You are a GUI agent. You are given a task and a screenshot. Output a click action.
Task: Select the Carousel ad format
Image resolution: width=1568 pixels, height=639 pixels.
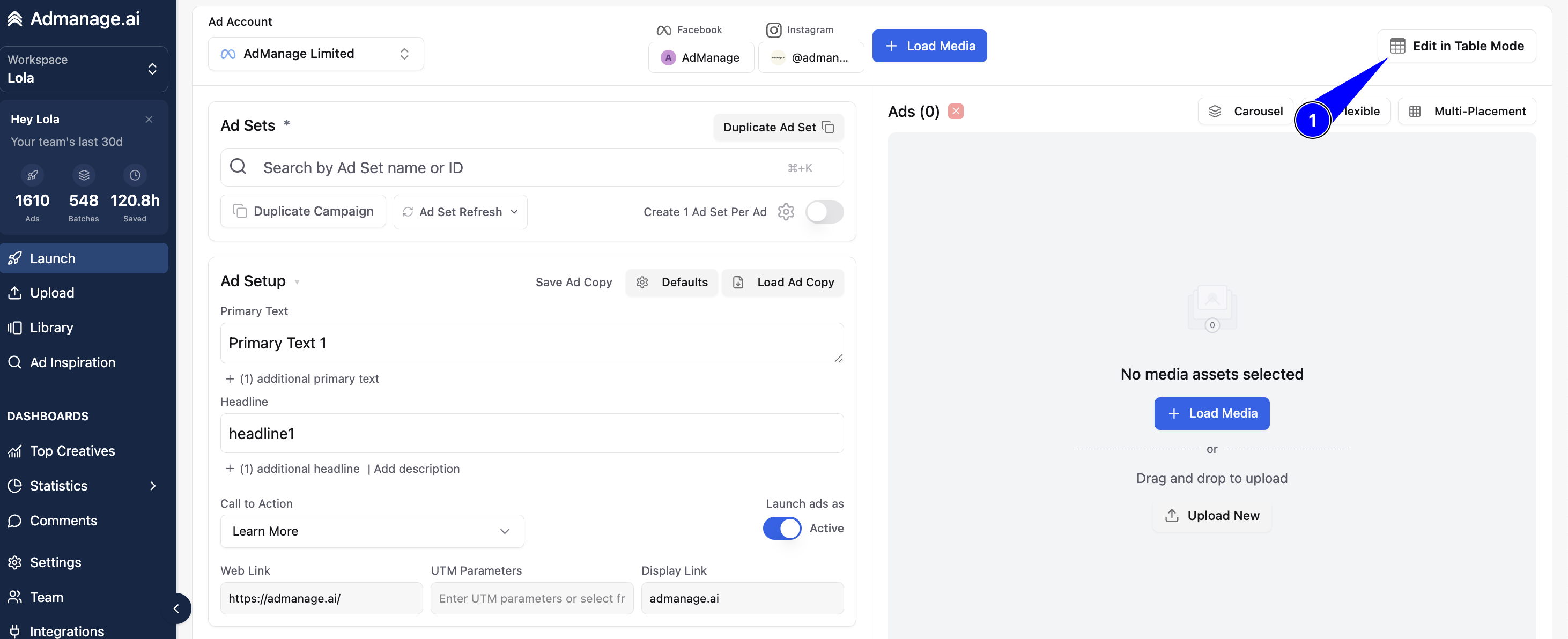point(1246,112)
